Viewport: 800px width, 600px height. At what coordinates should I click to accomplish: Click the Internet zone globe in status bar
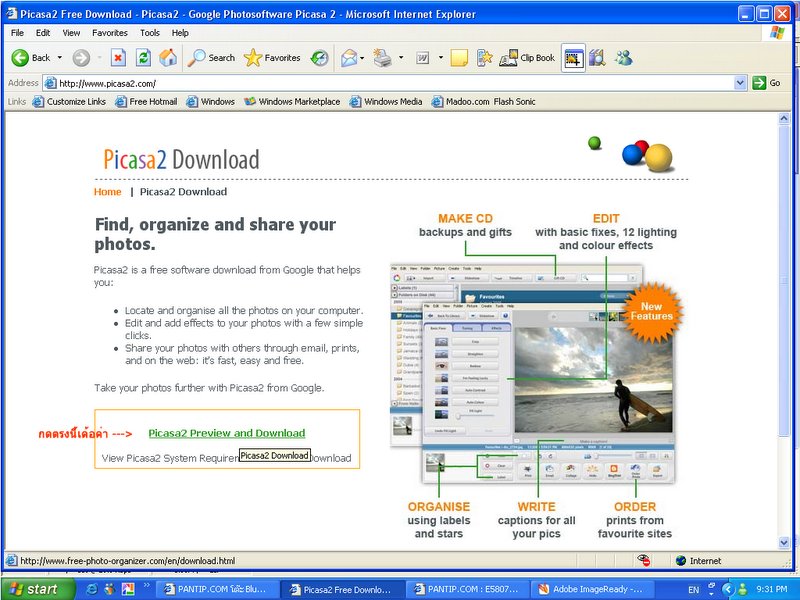(x=681, y=561)
